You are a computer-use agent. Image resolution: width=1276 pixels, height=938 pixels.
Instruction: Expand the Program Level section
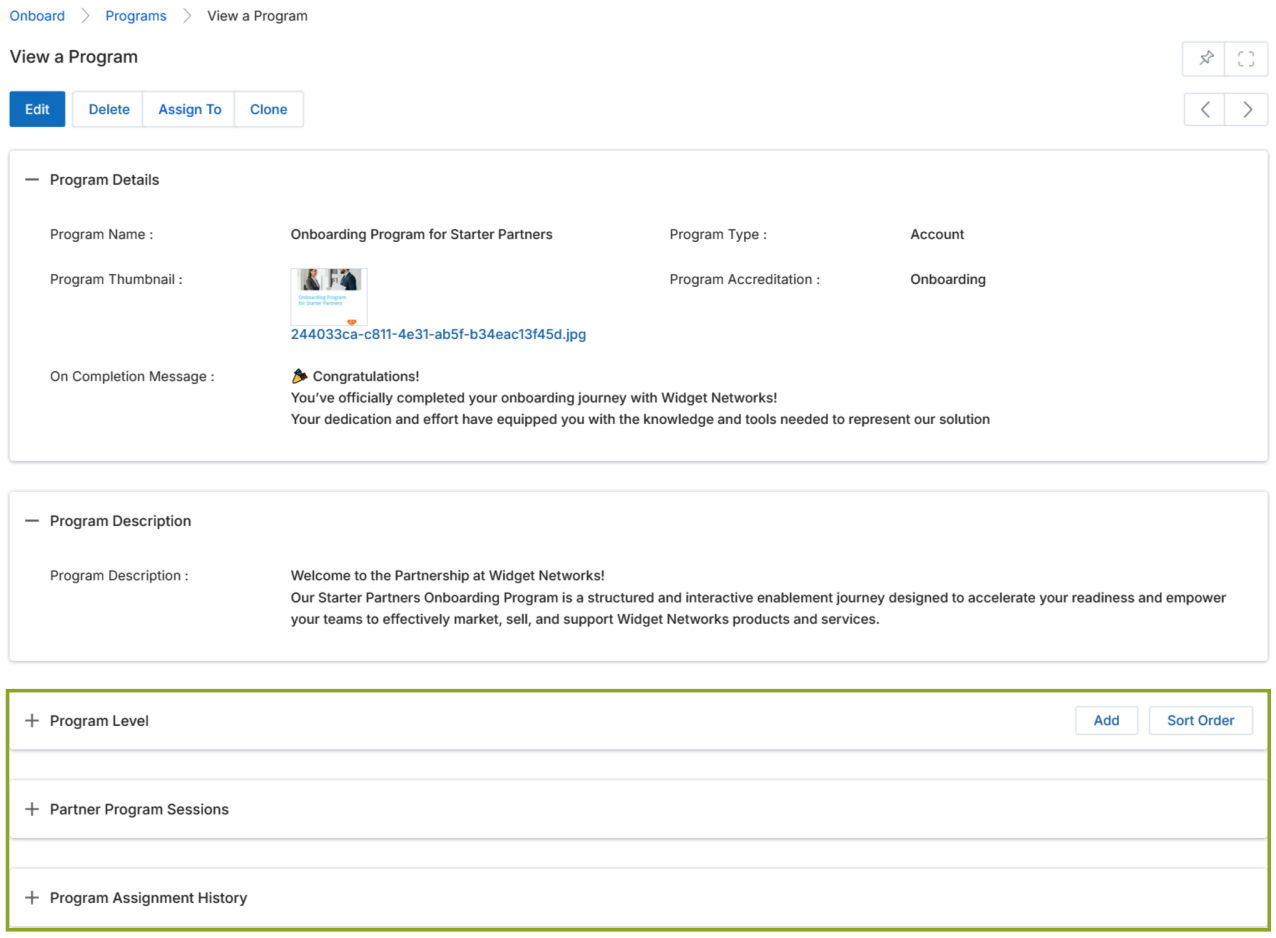click(32, 721)
